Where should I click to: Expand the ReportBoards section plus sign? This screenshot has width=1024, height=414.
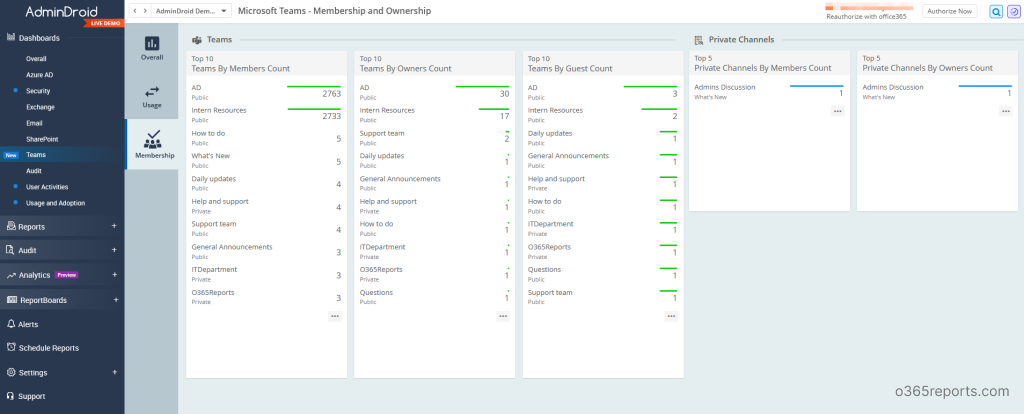116,300
